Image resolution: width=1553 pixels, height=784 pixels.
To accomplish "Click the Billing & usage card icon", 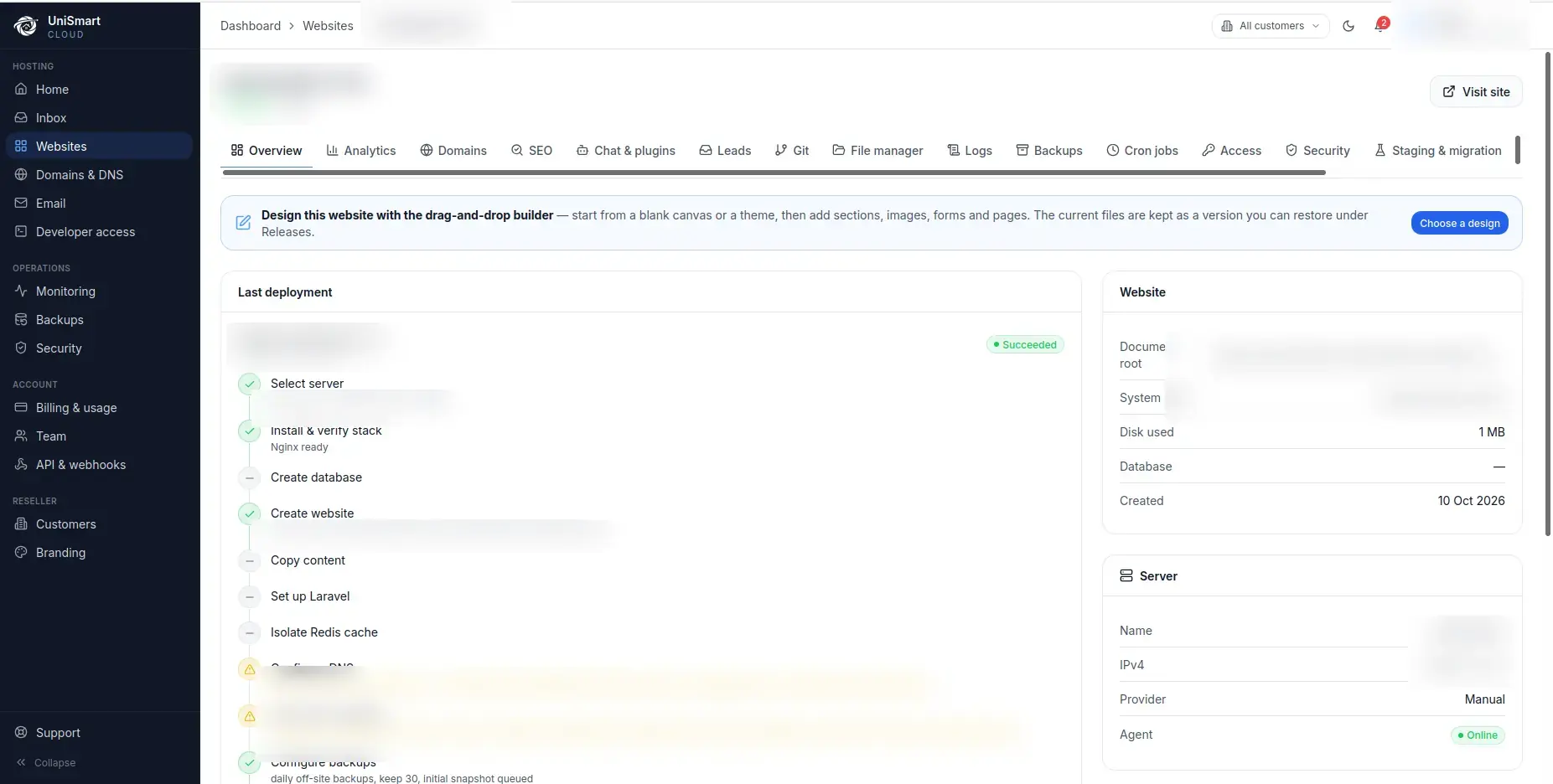I will click(x=21, y=408).
